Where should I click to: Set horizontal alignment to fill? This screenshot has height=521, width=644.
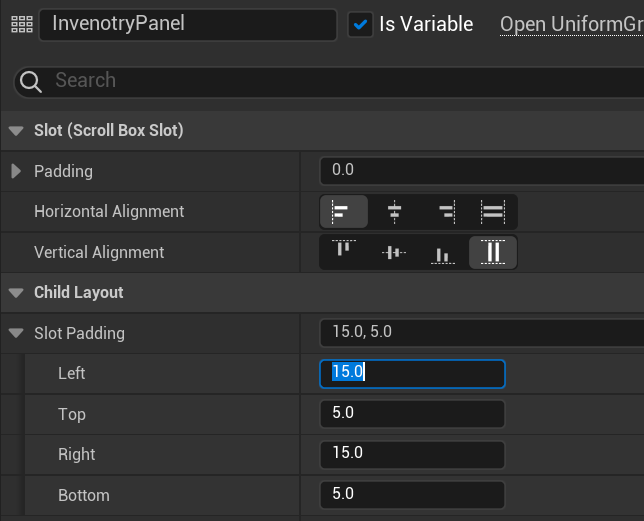click(492, 212)
